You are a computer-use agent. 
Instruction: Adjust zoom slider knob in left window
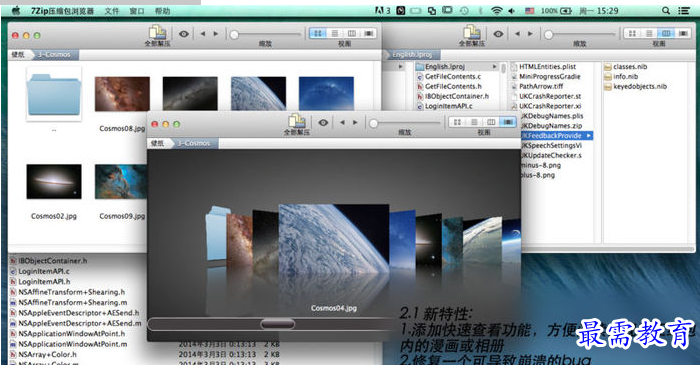(234, 34)
